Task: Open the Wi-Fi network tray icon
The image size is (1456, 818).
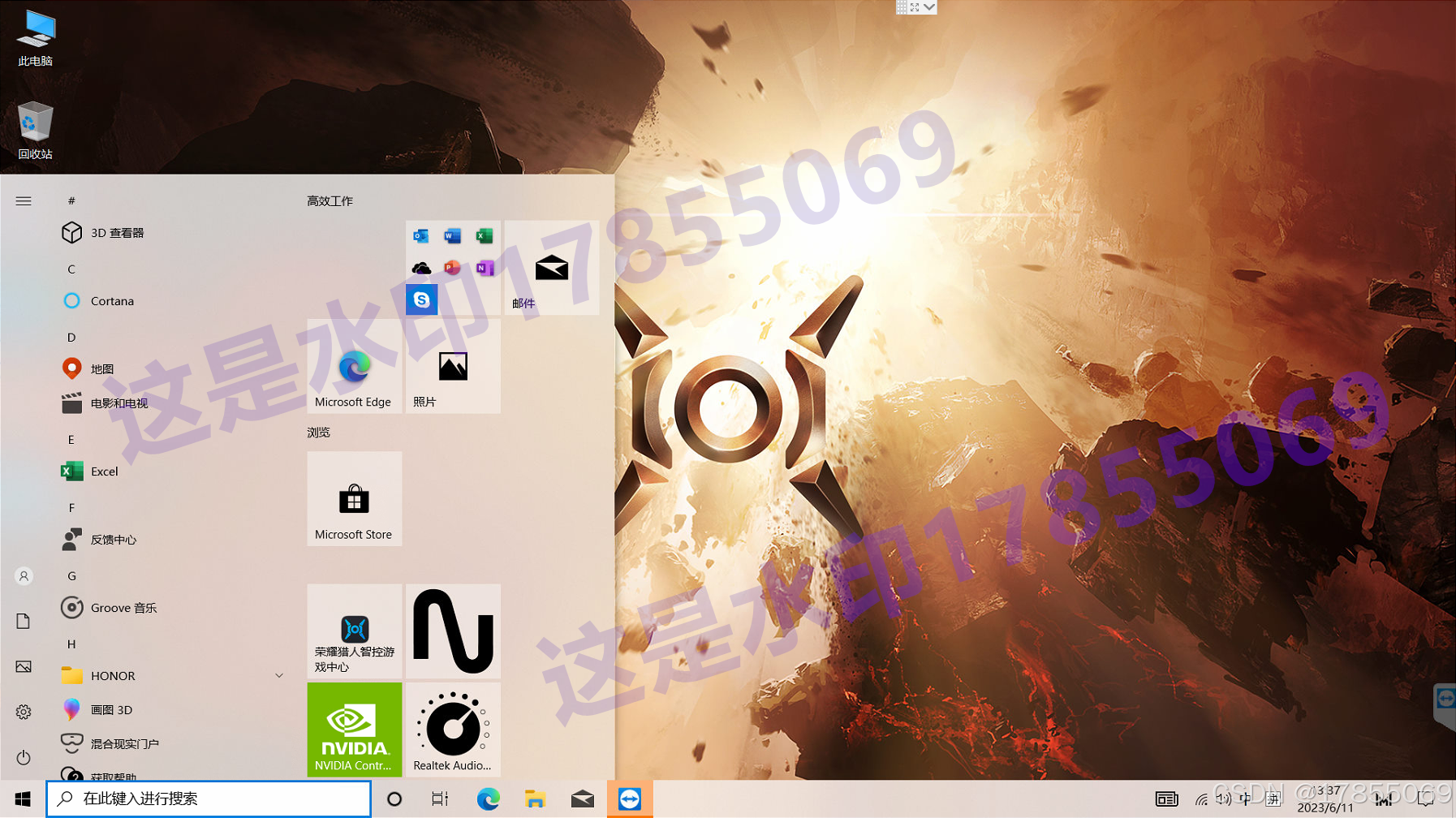Action: click(1201, 800)
